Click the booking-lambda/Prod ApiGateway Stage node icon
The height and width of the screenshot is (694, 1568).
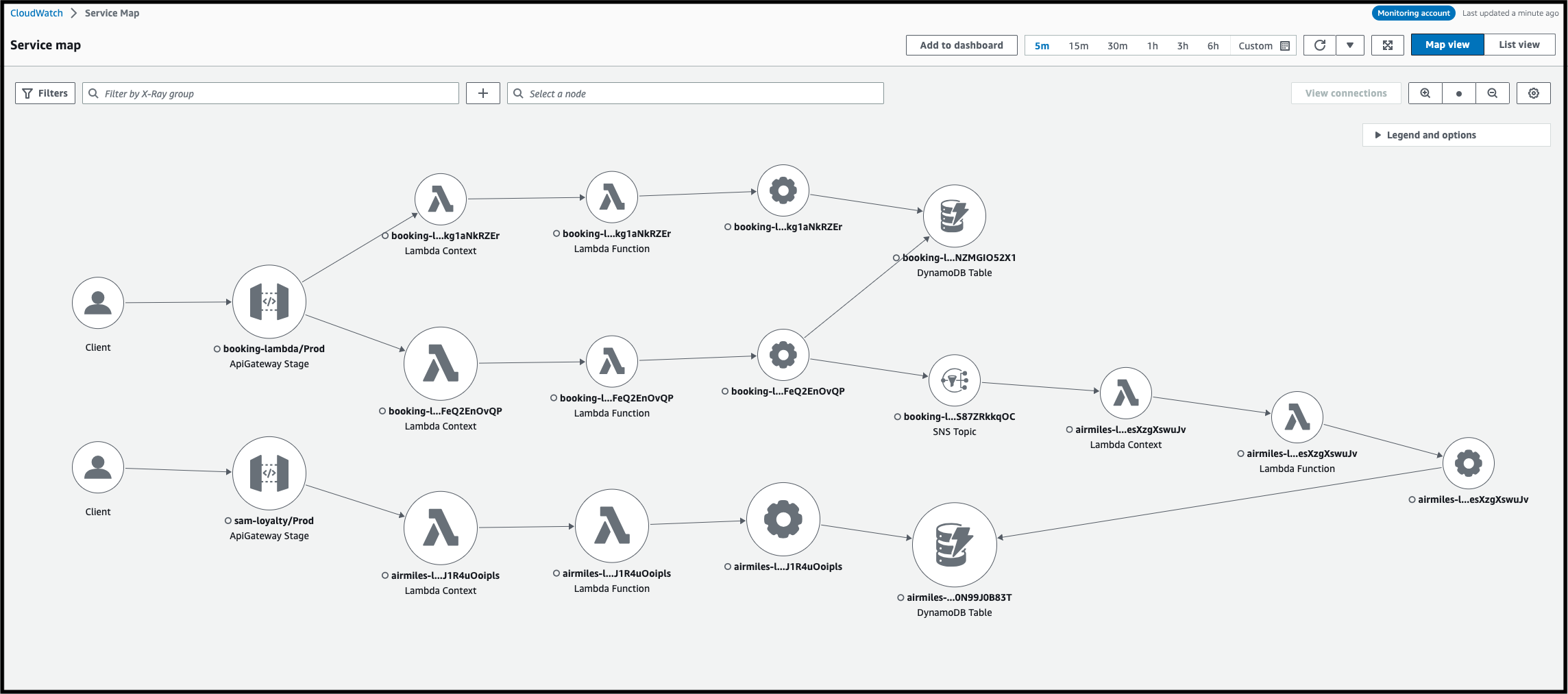[269, 301]
